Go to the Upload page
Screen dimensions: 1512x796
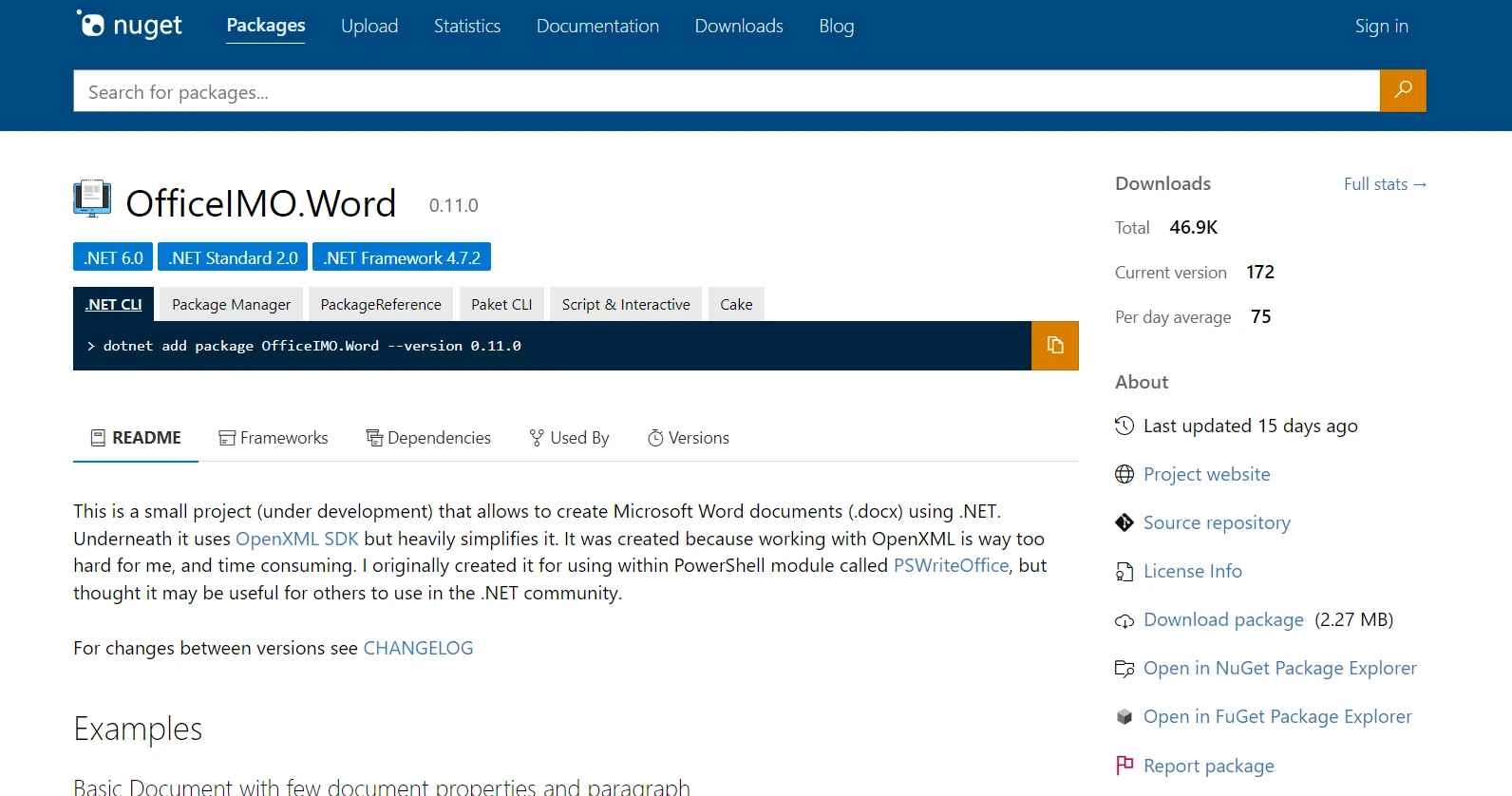(369, 27)
